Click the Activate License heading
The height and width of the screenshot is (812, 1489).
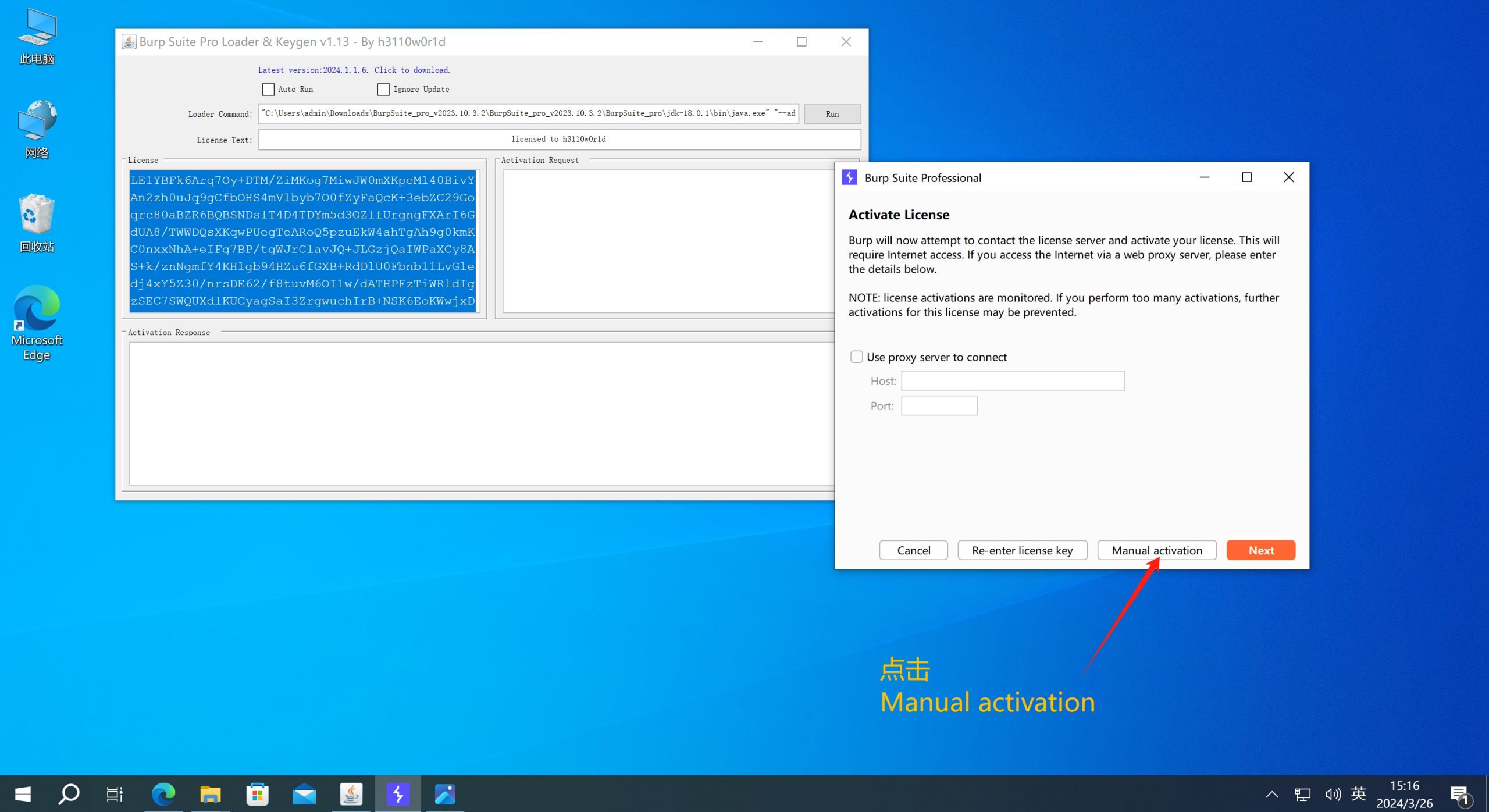point(899,215)
